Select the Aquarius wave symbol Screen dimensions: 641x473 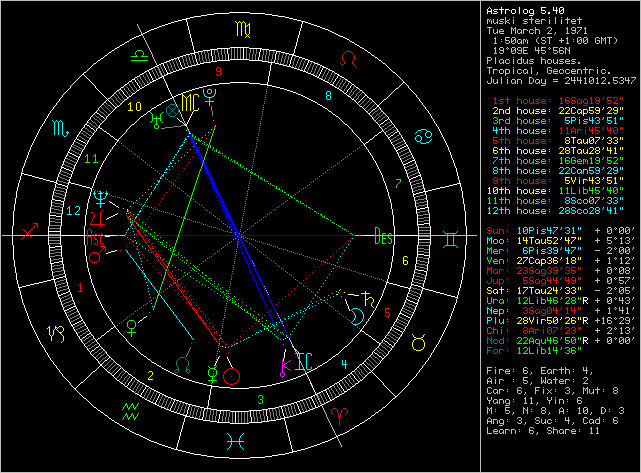(129, 409)
